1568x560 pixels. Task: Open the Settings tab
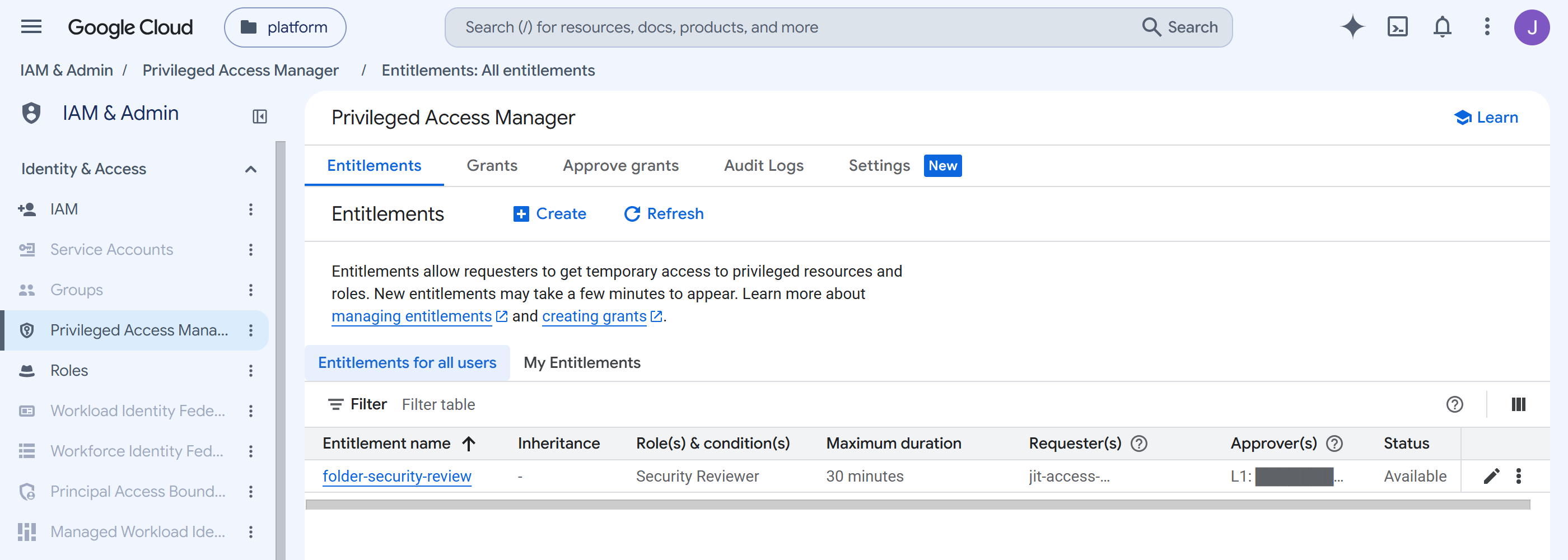tap(879, 166)
